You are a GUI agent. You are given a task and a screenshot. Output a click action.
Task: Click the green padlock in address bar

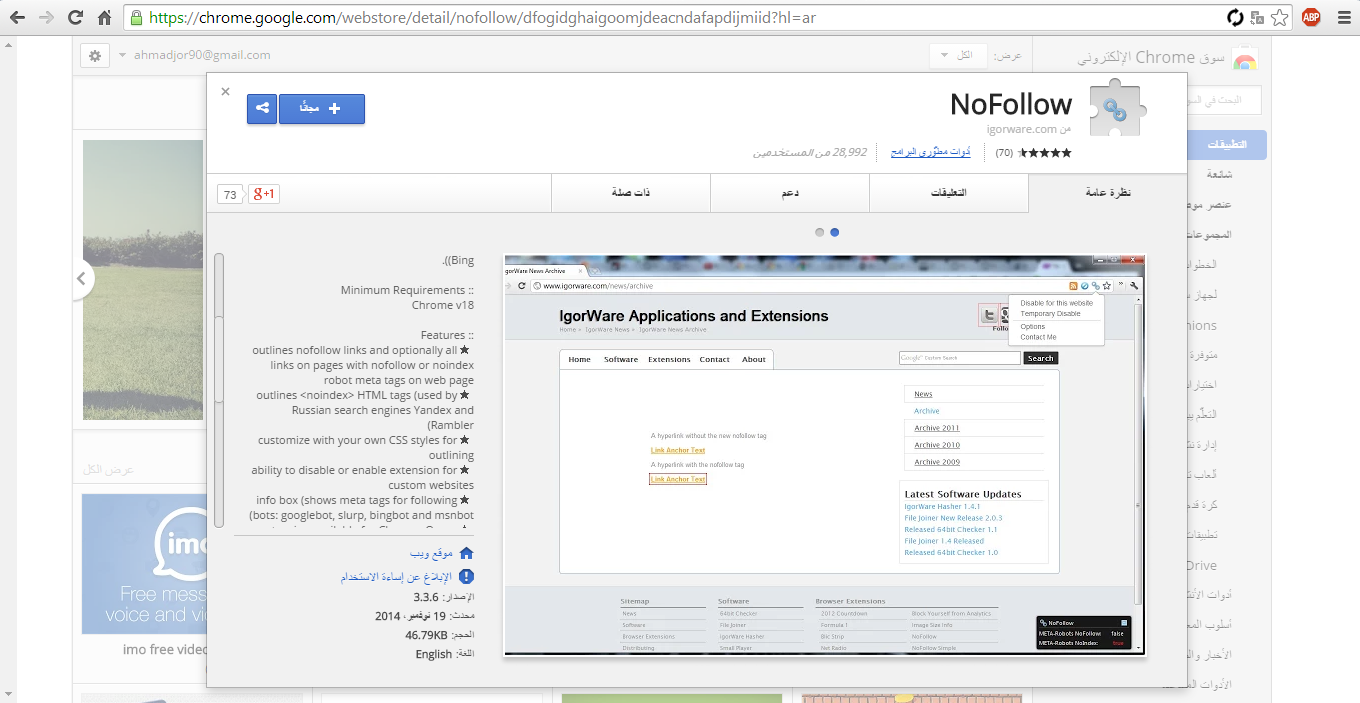(136, 18)
